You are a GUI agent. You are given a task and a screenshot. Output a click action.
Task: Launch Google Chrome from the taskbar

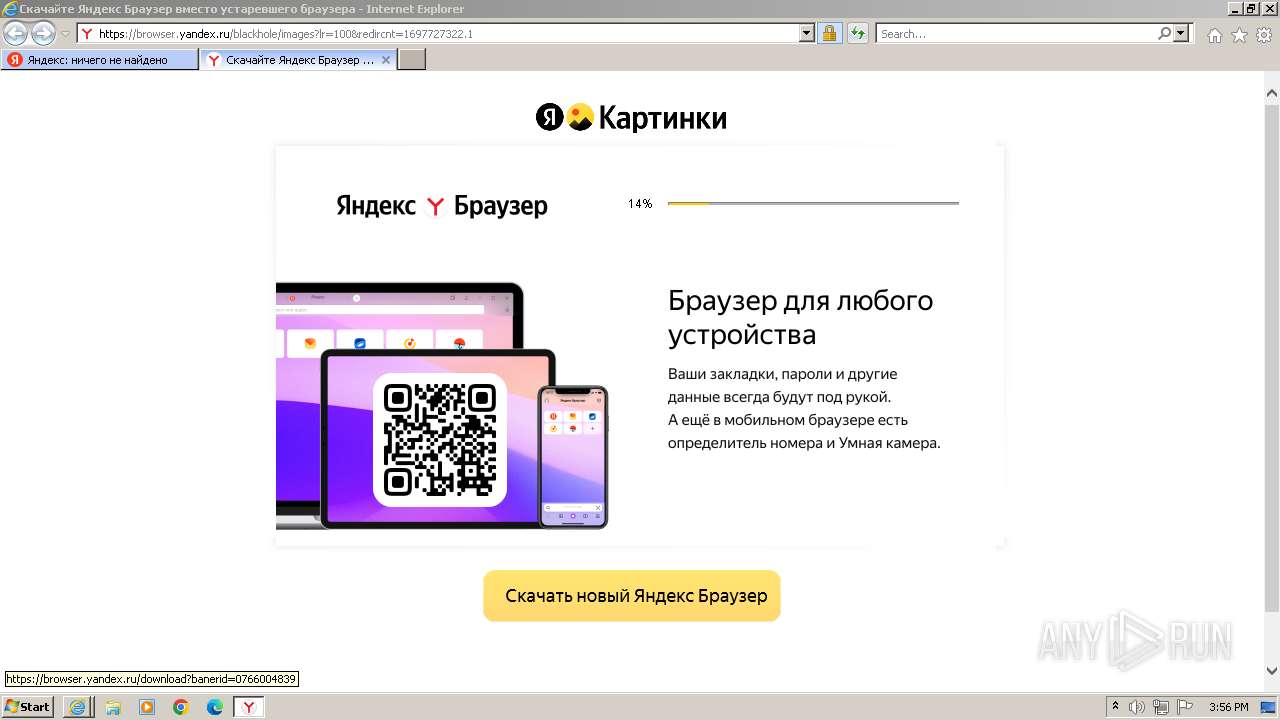(x=181, y=707)
